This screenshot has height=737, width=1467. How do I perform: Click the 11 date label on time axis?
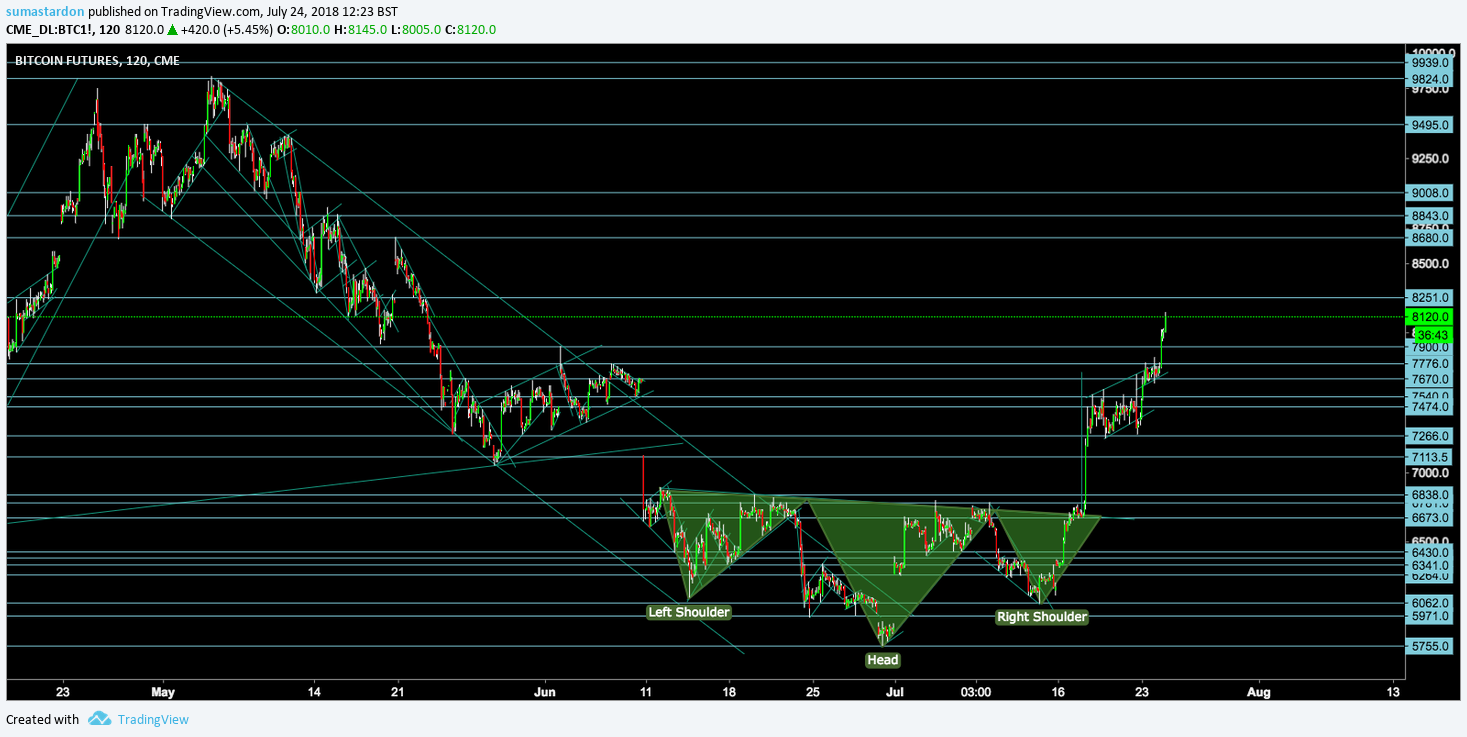646,691
